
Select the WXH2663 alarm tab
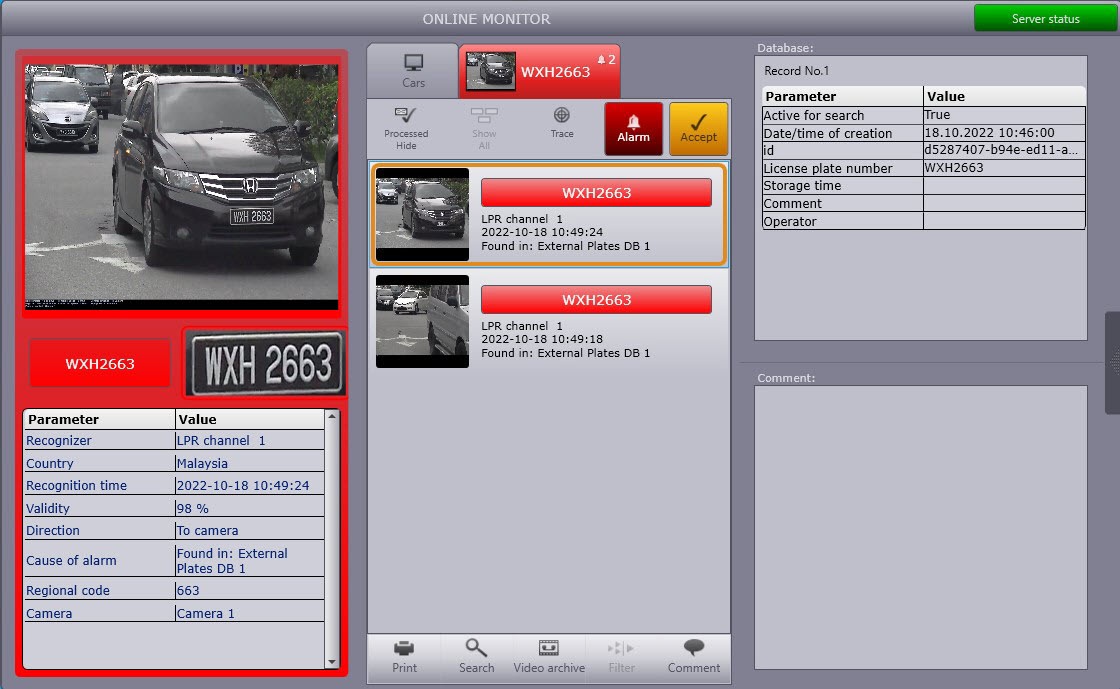(x=540, y=71)
